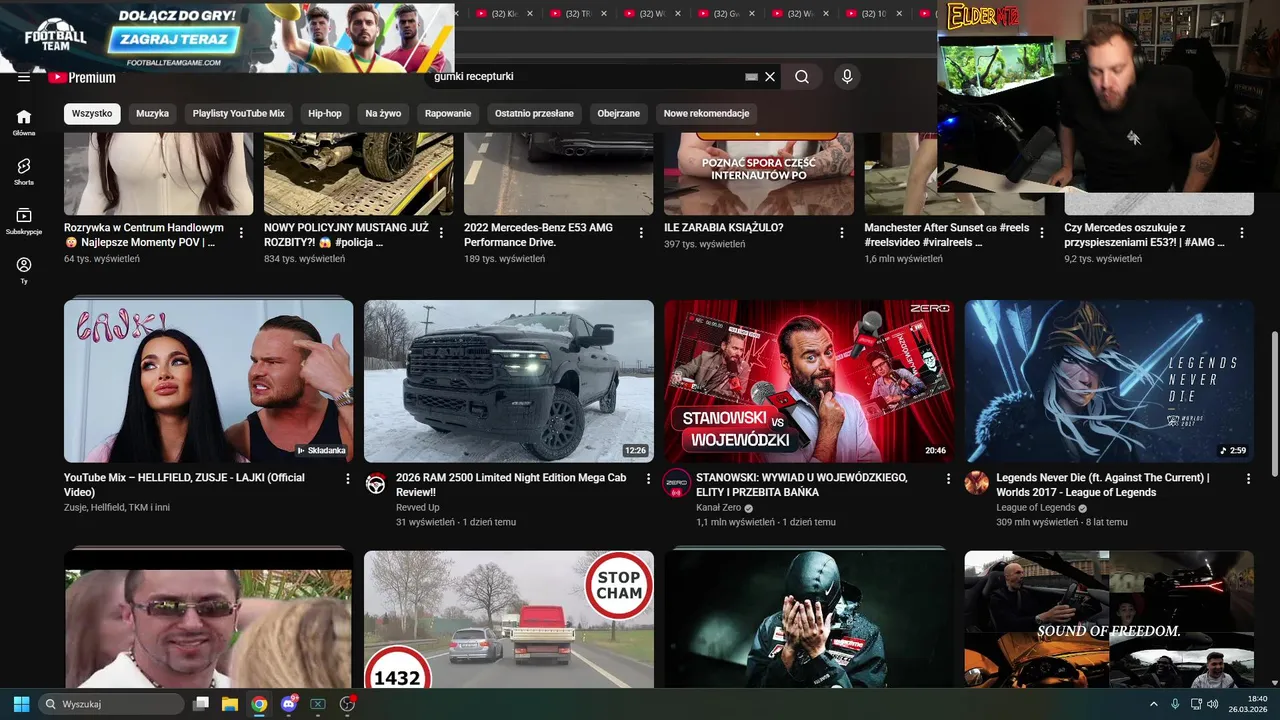
Task: Click the magnifier search button
Action: (x=802, y=77)
